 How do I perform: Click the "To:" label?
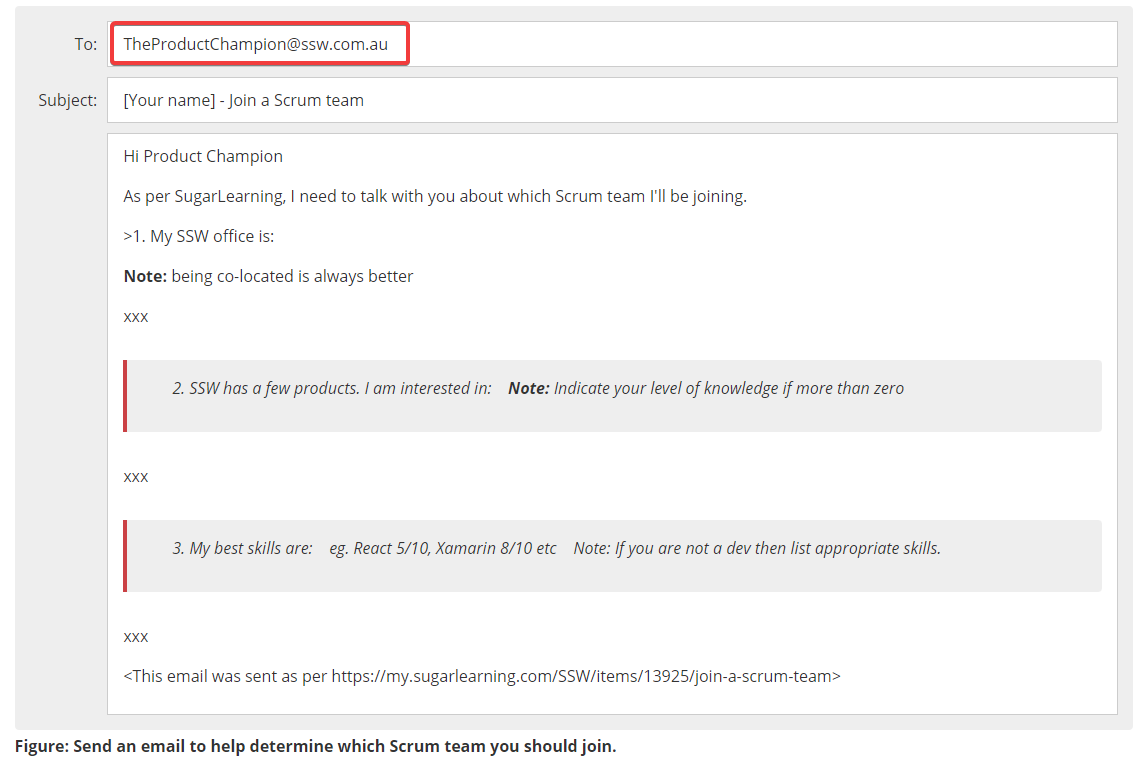click(86, 44)
